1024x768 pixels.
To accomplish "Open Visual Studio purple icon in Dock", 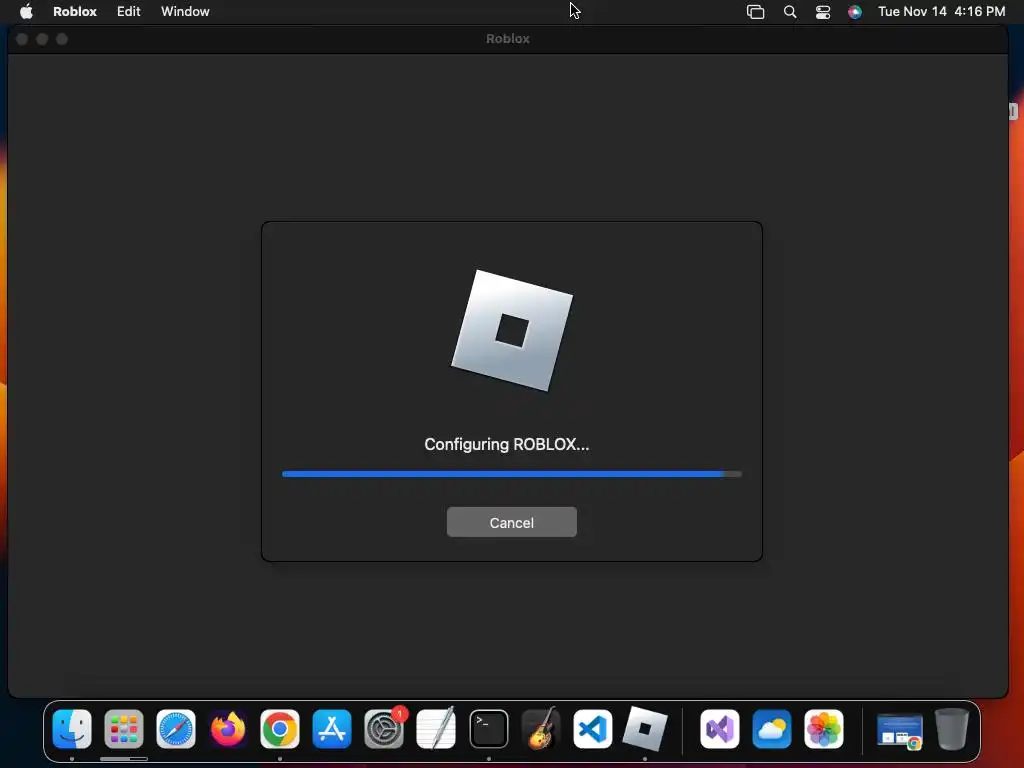I will tap(720, 729).
